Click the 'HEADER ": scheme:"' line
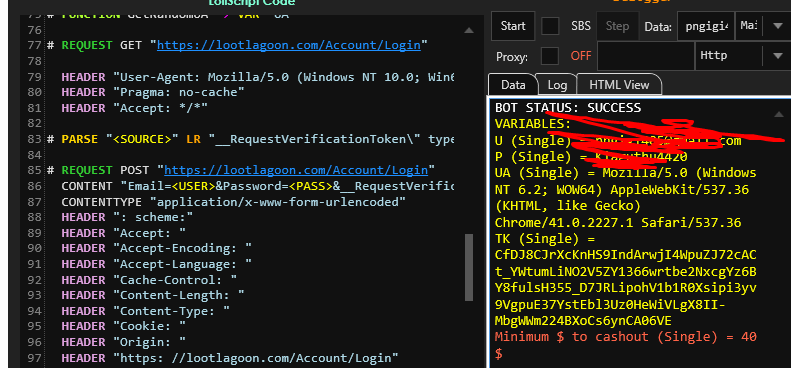The image size is (791, 368). click(127, 217)
